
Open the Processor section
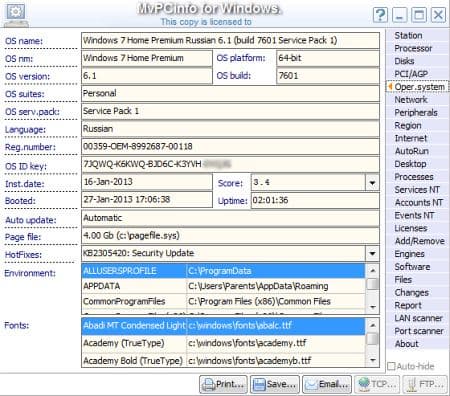tap(413, 48)
